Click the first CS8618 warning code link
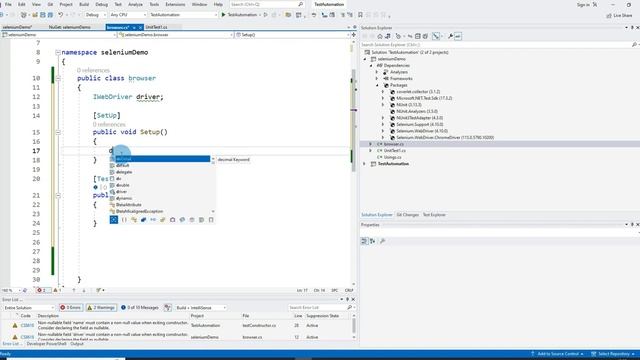The image size is (640, 360). (27, 325)
